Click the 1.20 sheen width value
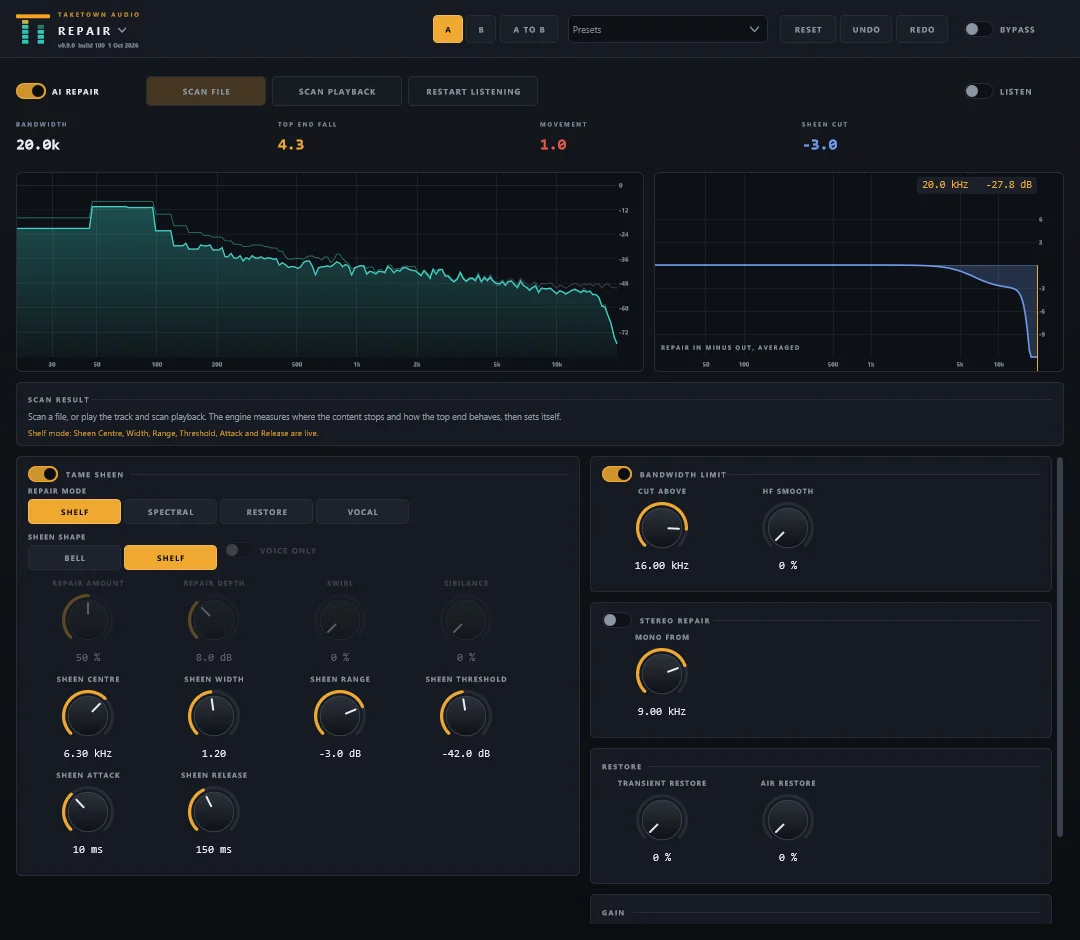Screen dimensions: 1080x940 [214, 753]
